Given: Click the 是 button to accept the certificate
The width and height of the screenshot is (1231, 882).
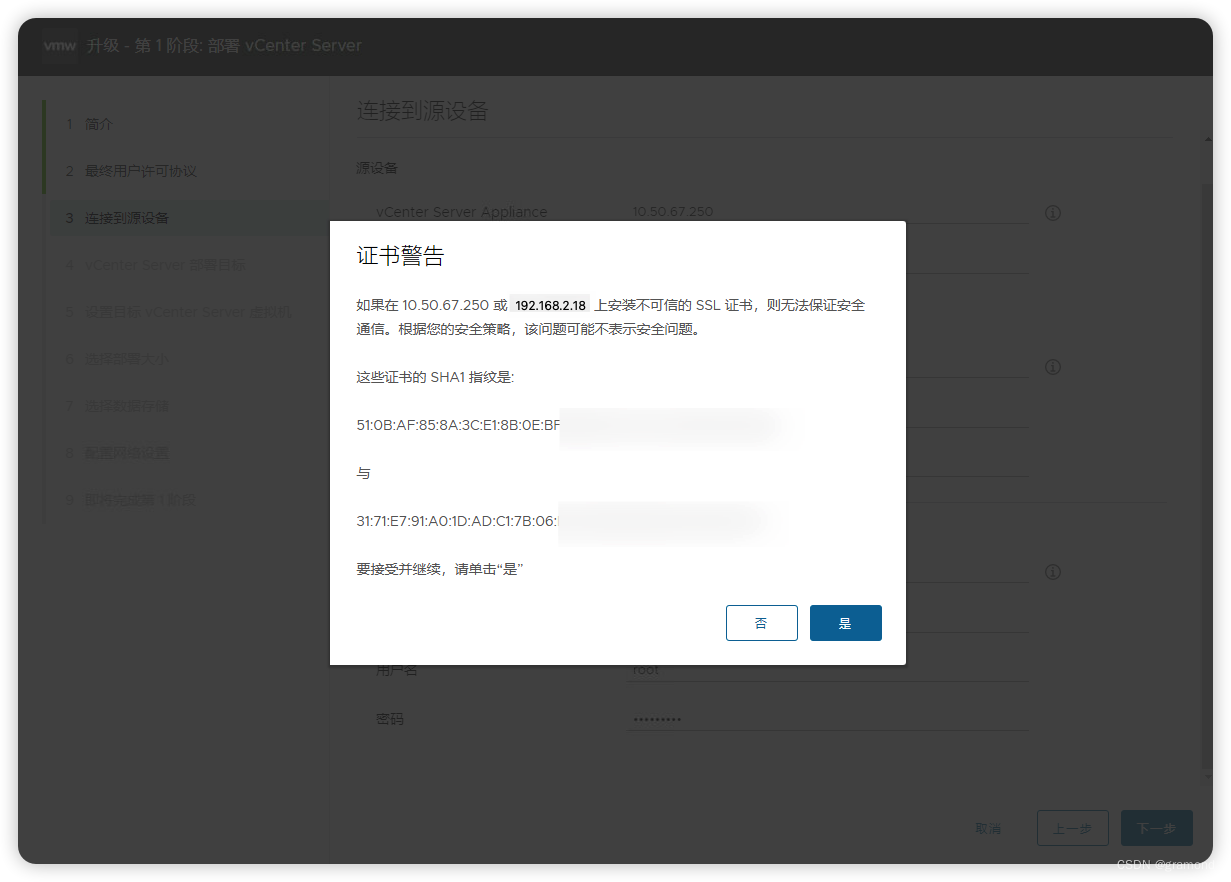Looking at the screenshot, I should 845,622.
